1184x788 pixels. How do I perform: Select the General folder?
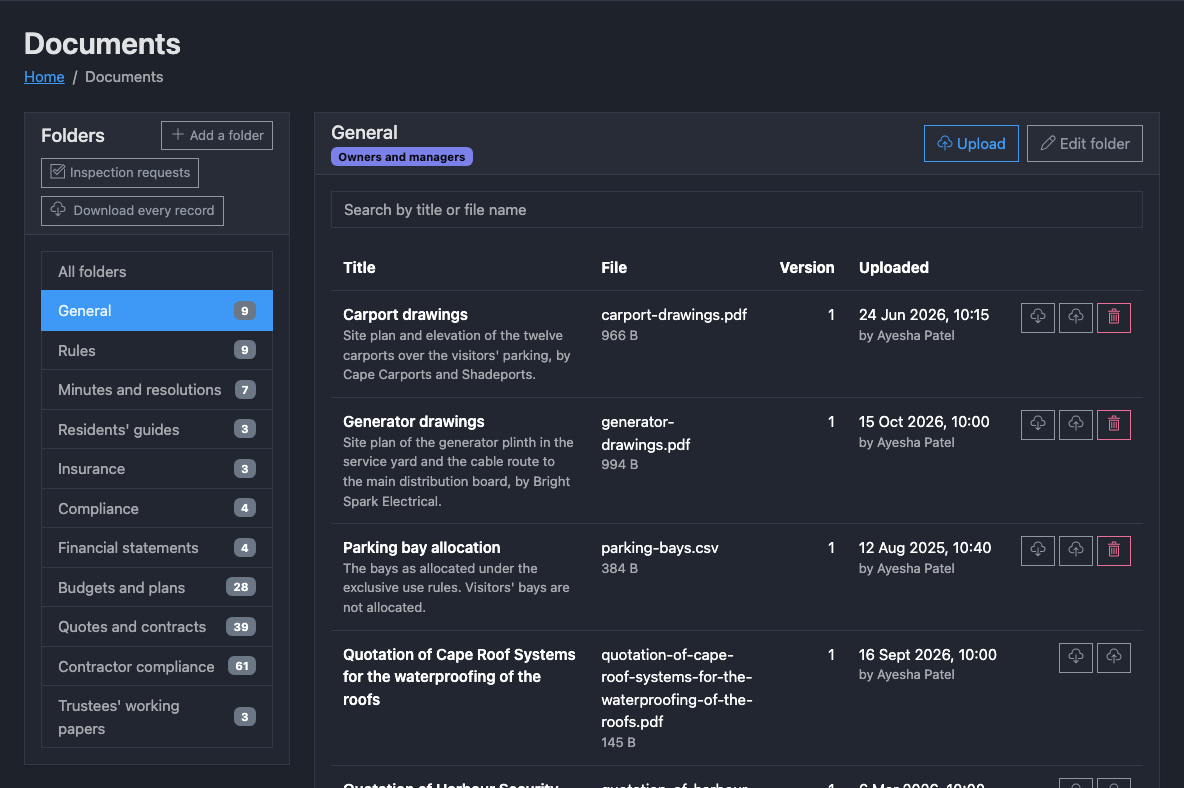click(156, 311)
